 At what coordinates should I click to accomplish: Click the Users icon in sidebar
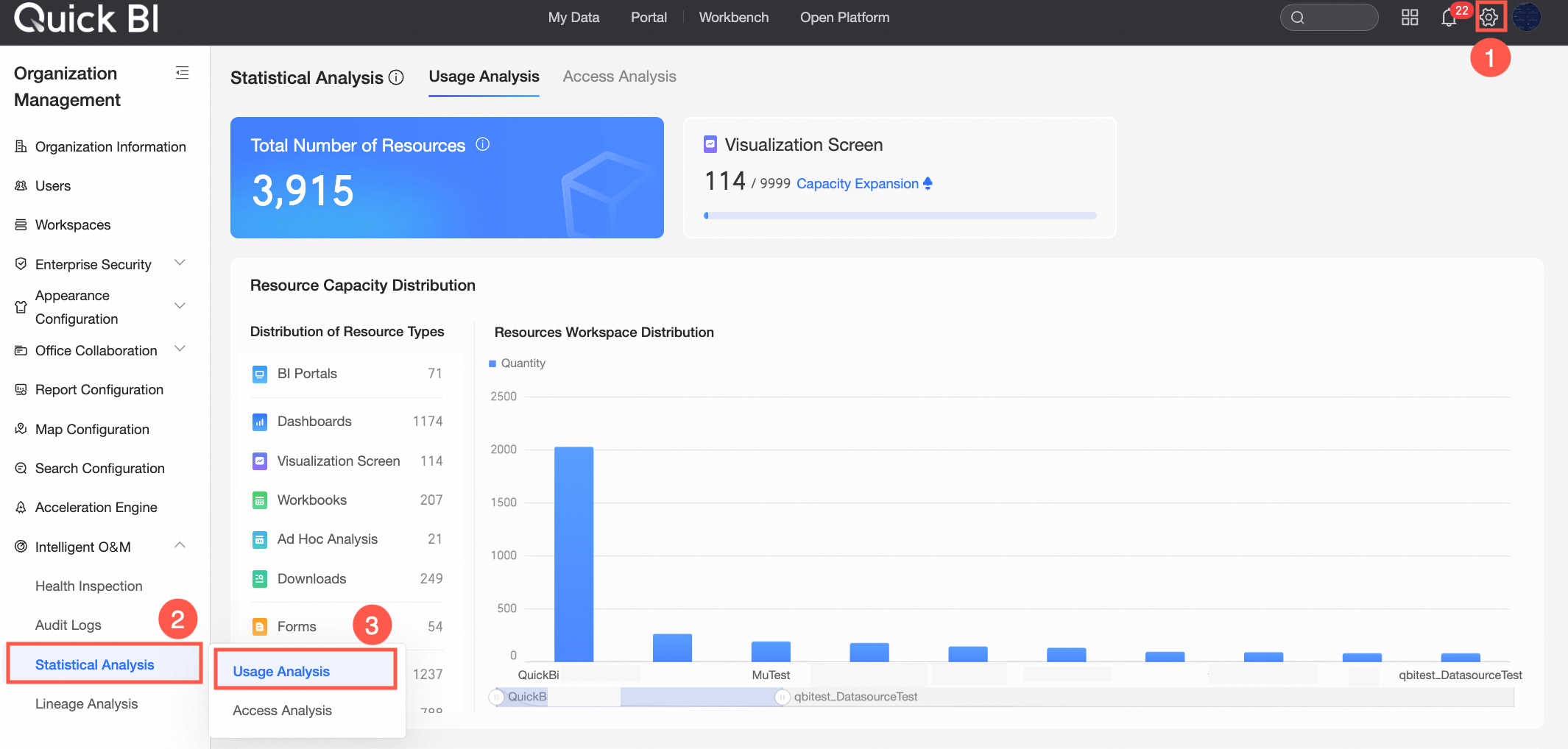[21, 185]
